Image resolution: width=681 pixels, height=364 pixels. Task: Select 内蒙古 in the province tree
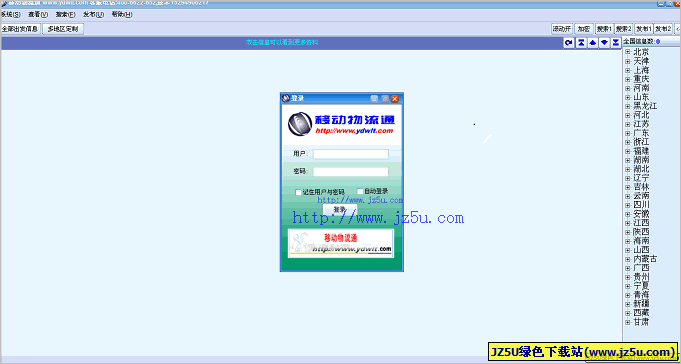[x=645, y=259]
